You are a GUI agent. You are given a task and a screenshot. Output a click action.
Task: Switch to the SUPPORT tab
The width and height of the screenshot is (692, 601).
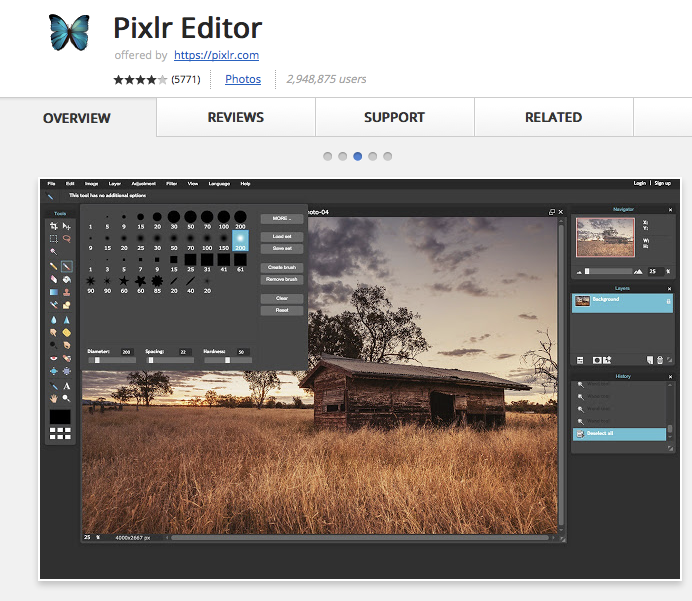click(x=395, y=117)
